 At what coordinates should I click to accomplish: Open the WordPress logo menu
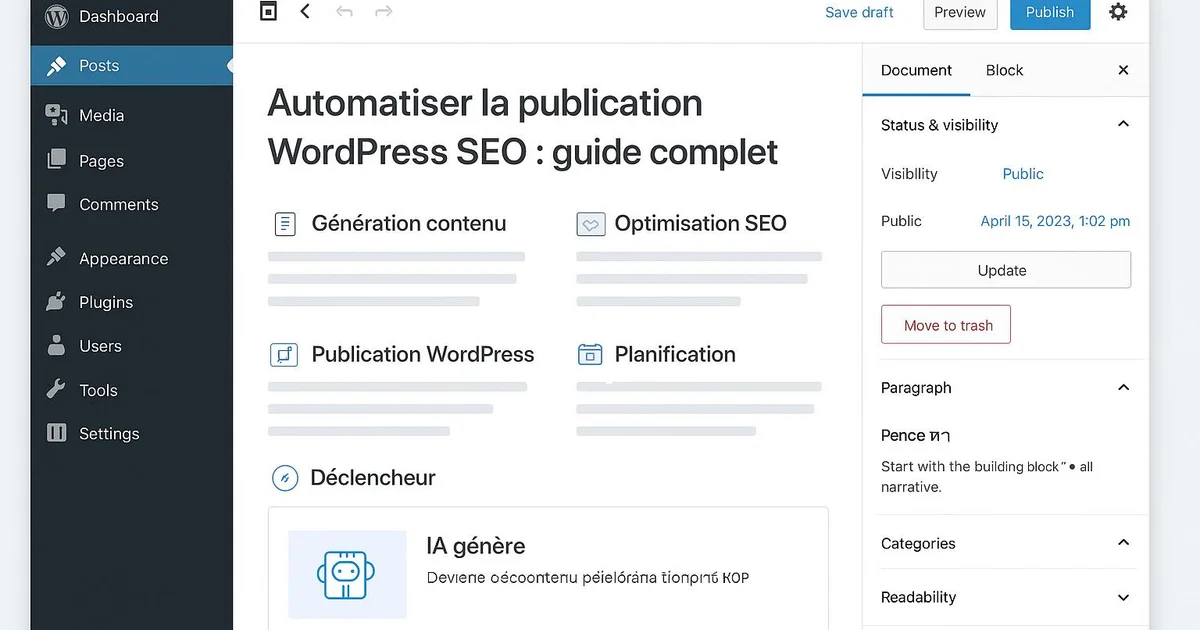click(57, 16)
